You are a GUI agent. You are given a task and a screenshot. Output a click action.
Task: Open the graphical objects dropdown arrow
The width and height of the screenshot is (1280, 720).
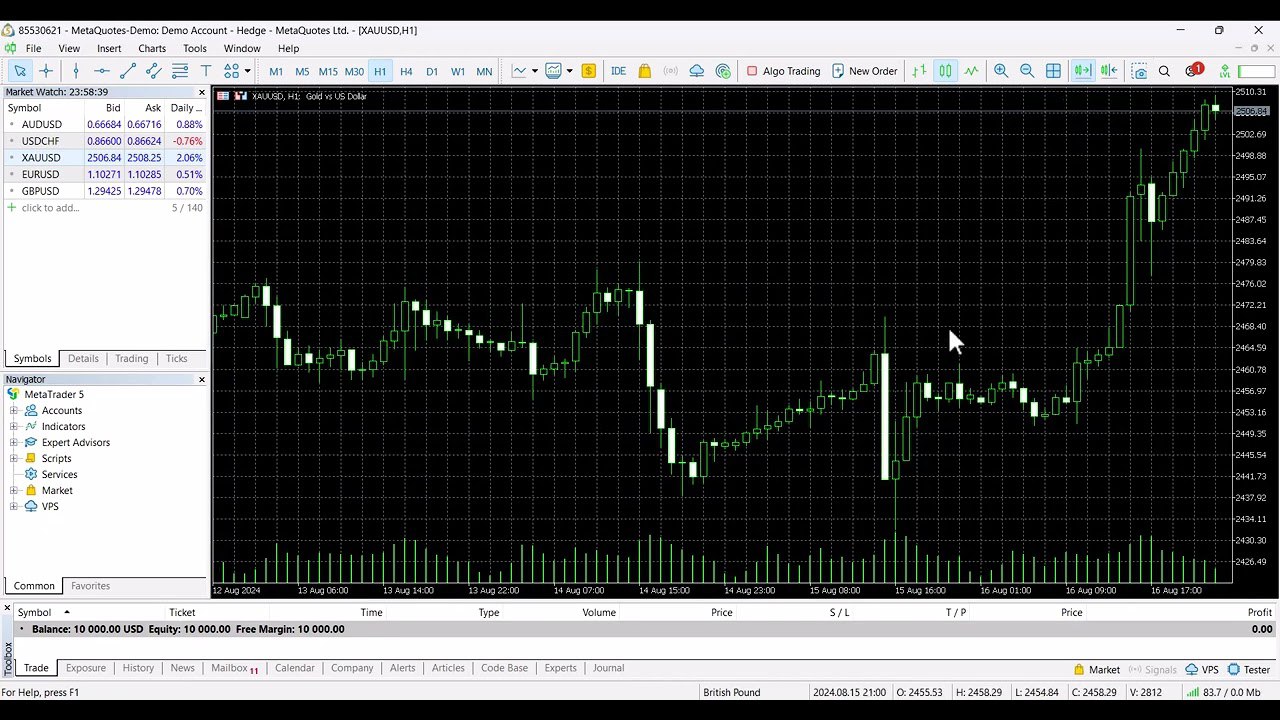(248, 71)
